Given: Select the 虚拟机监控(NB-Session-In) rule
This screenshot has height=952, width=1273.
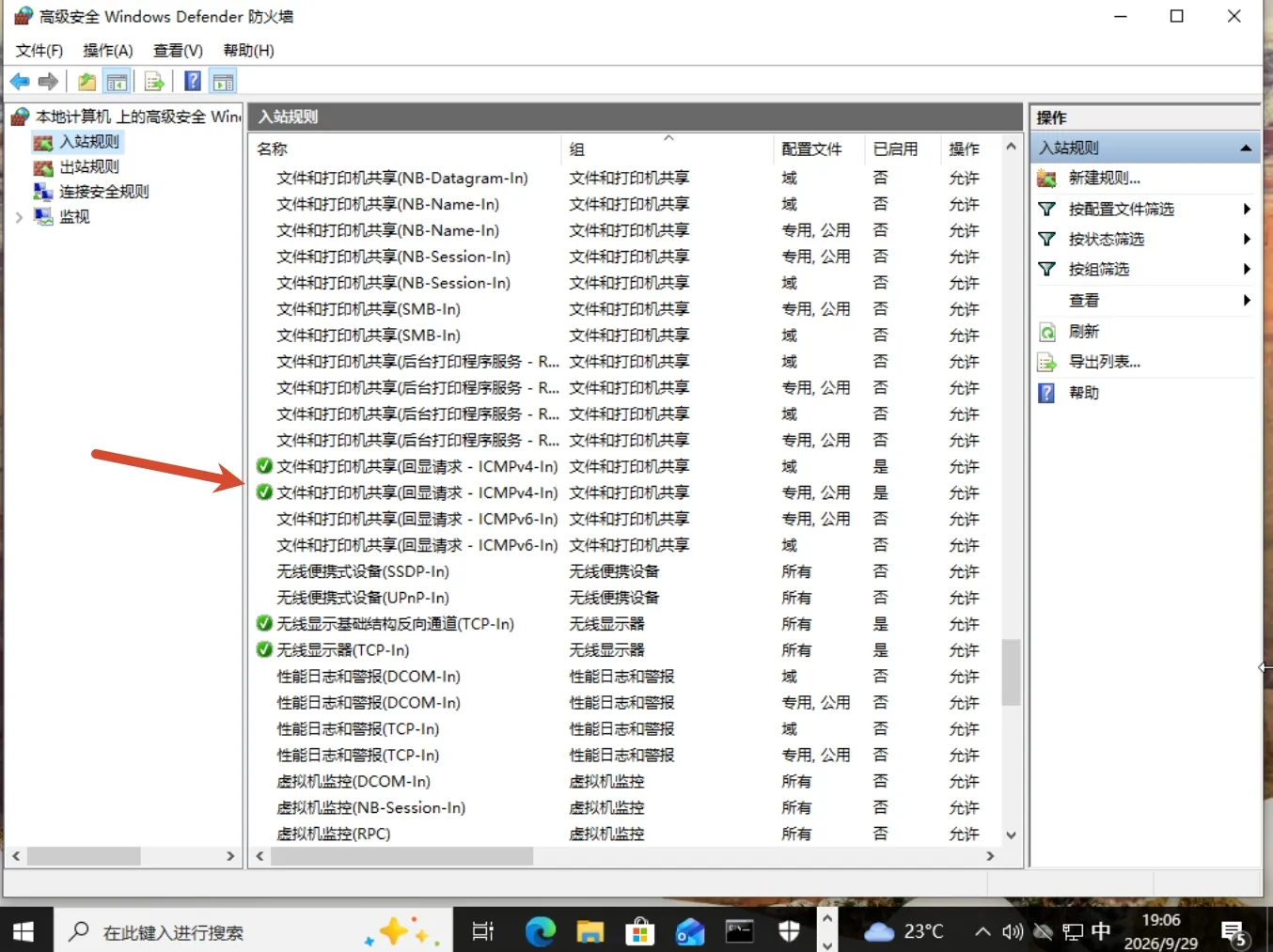Looking at the screenshot, I should coord(371,807).
